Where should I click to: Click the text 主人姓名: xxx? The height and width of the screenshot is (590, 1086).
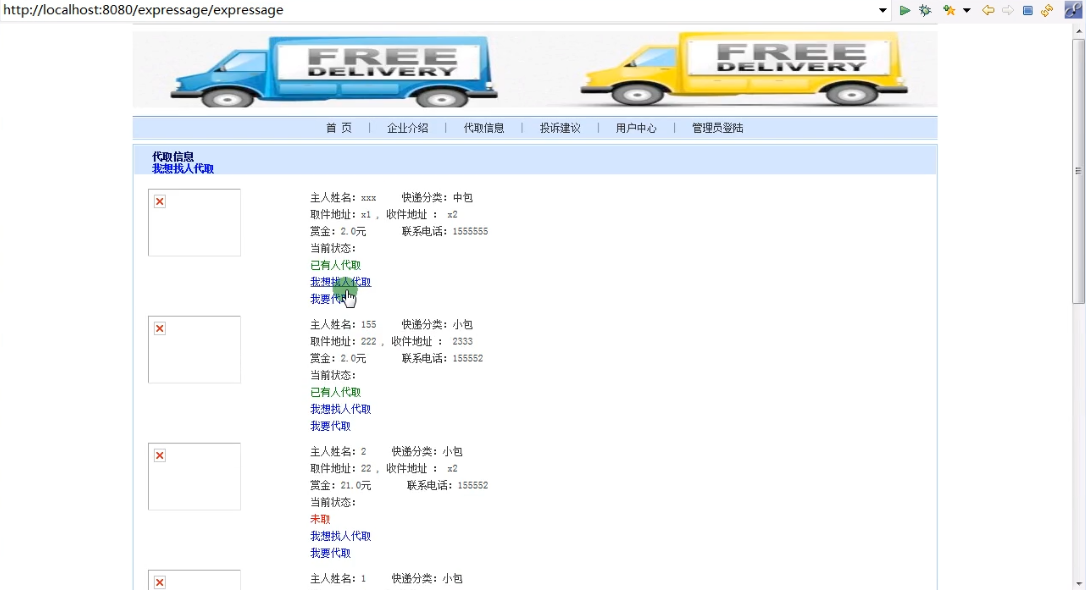click(x=344, y=197)
